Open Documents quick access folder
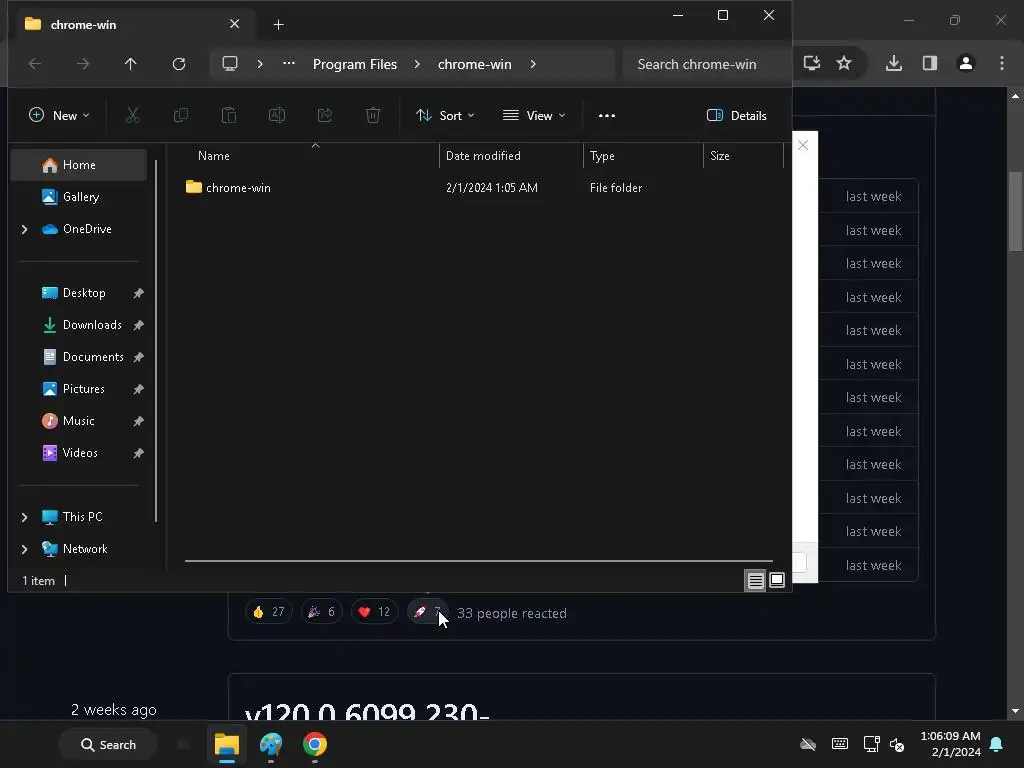Screen dimensions: 1024x768 [x=93, y=357]
